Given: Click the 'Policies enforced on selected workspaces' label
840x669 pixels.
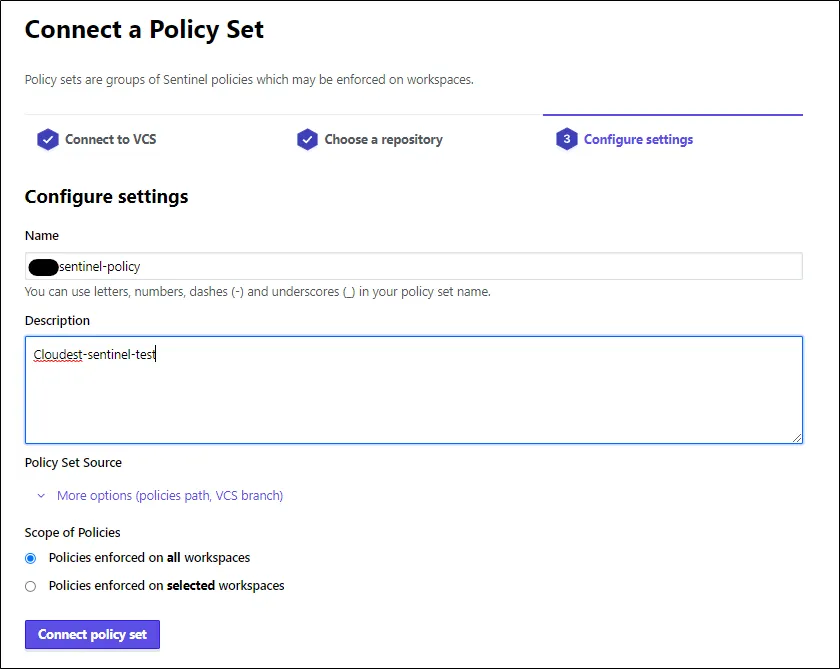Looking at the screenshot, I should pyautogui.click(x=166, y=586).
